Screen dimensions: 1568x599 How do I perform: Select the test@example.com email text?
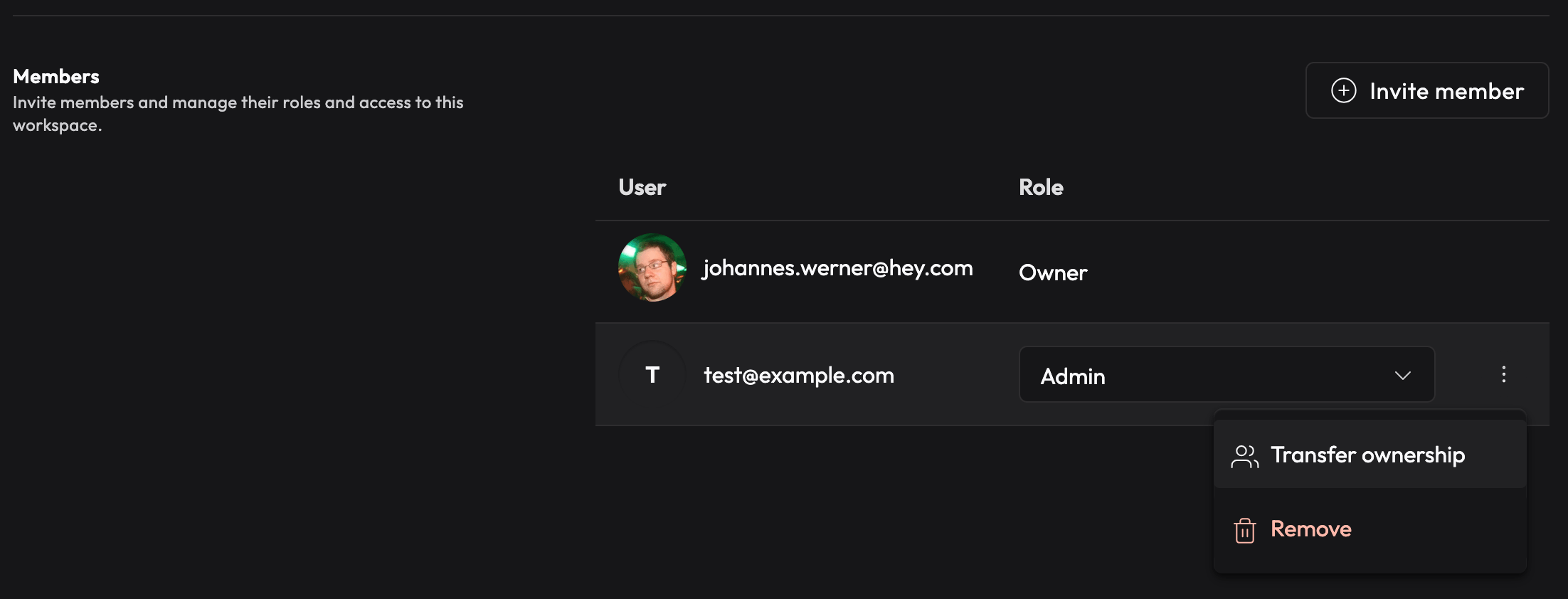pyautogui.click(x=799, y=375)
